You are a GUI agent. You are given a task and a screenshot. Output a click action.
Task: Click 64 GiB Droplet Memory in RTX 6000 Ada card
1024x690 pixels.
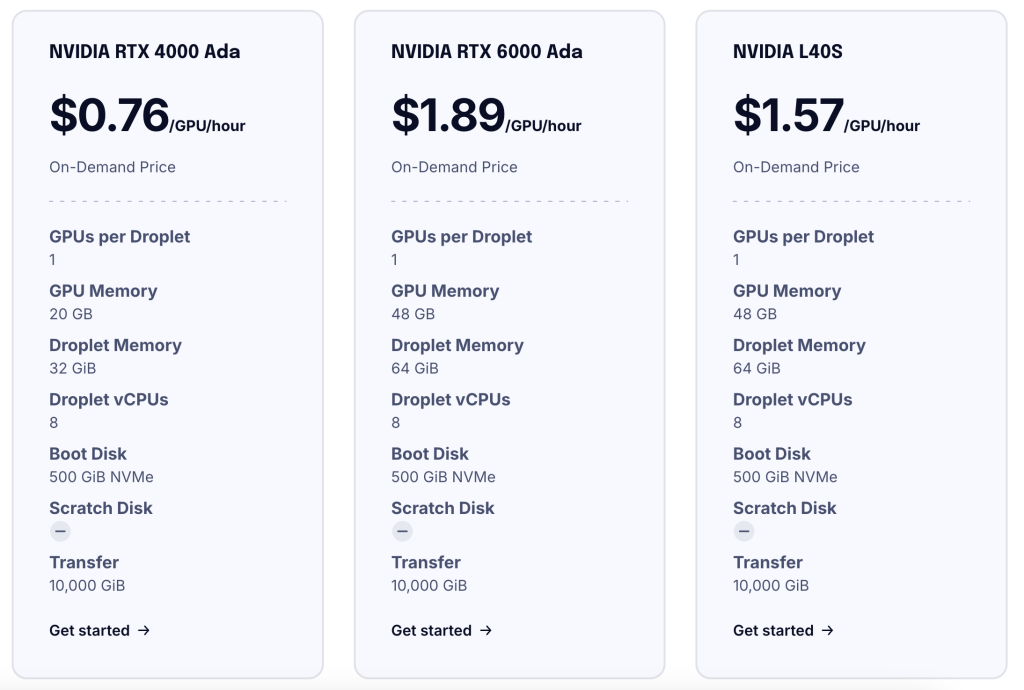click(415, 368)
